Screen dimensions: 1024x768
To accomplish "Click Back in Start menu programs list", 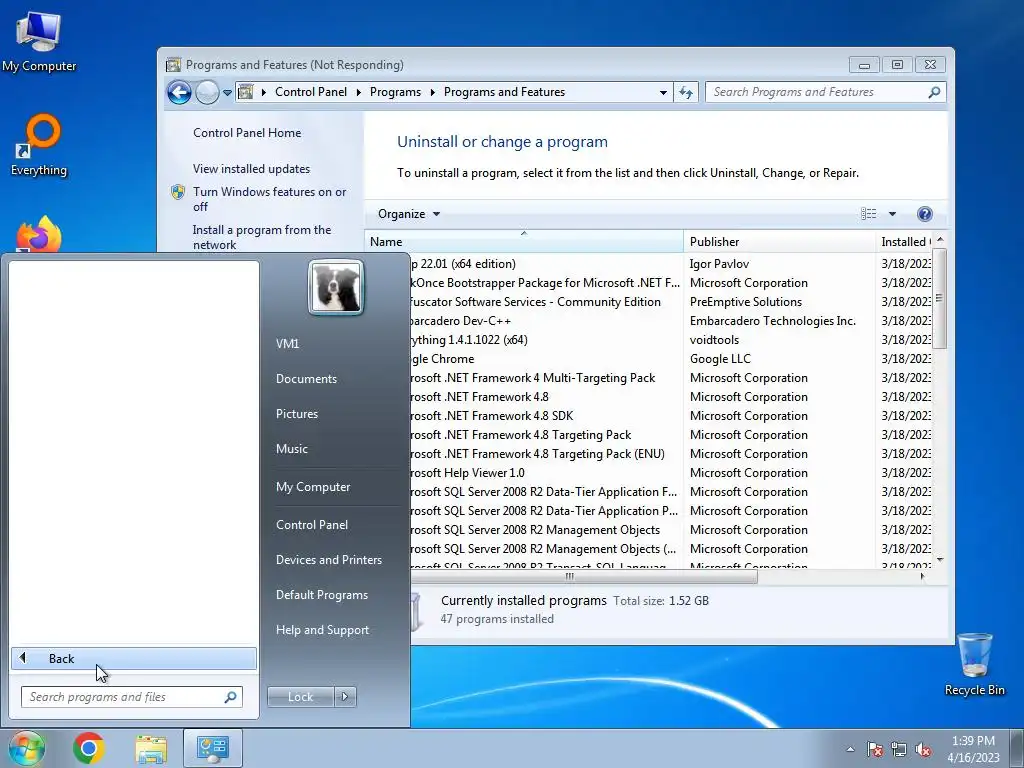I will [134, 658].
